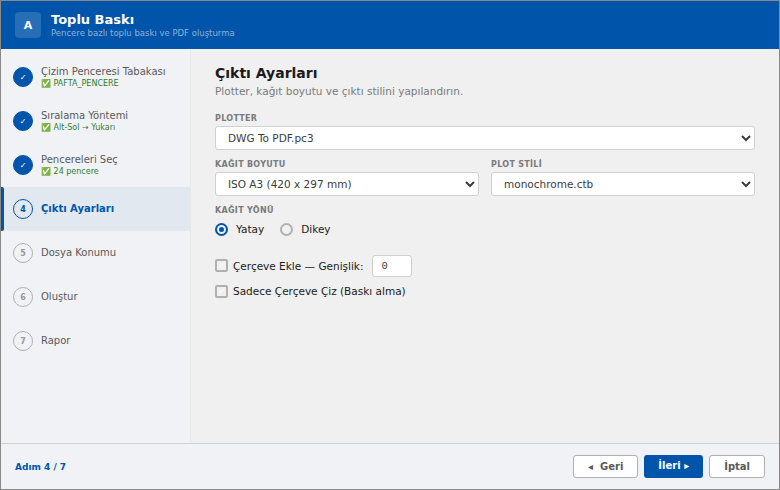Image resolution: width=780 pixels, height=490 pixels.
Task: Click the completed checkmark for Sıralama Yöntemi
Action: [23, 121]
